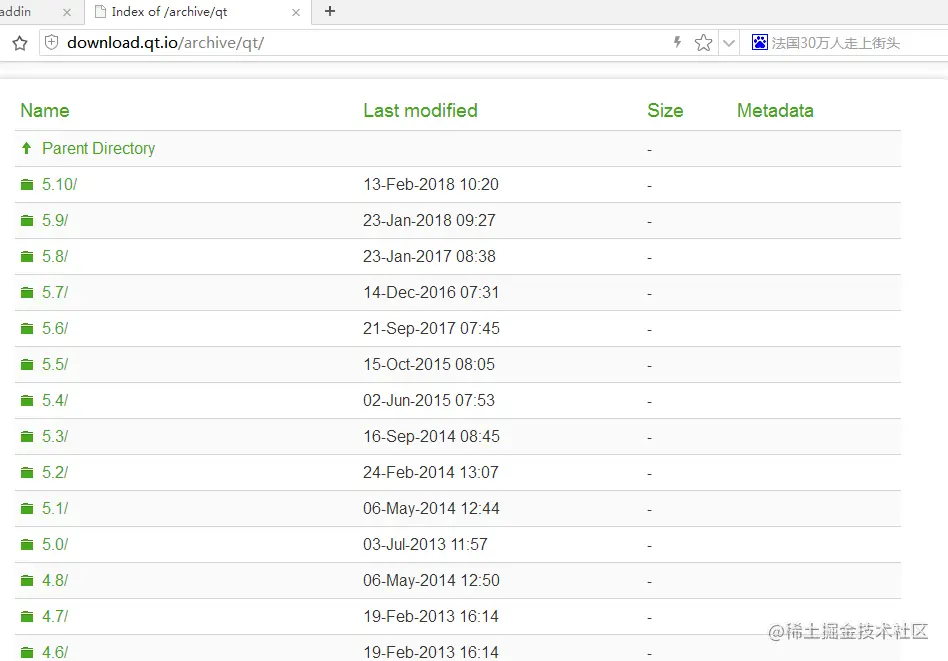
Task: Open the 5.4/ directory link
Action: tap(55, 400)
